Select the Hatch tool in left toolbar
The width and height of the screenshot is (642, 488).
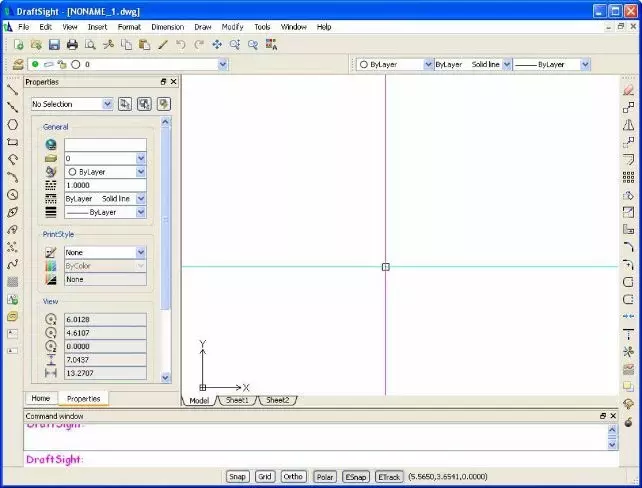click(x=12, y=282)
